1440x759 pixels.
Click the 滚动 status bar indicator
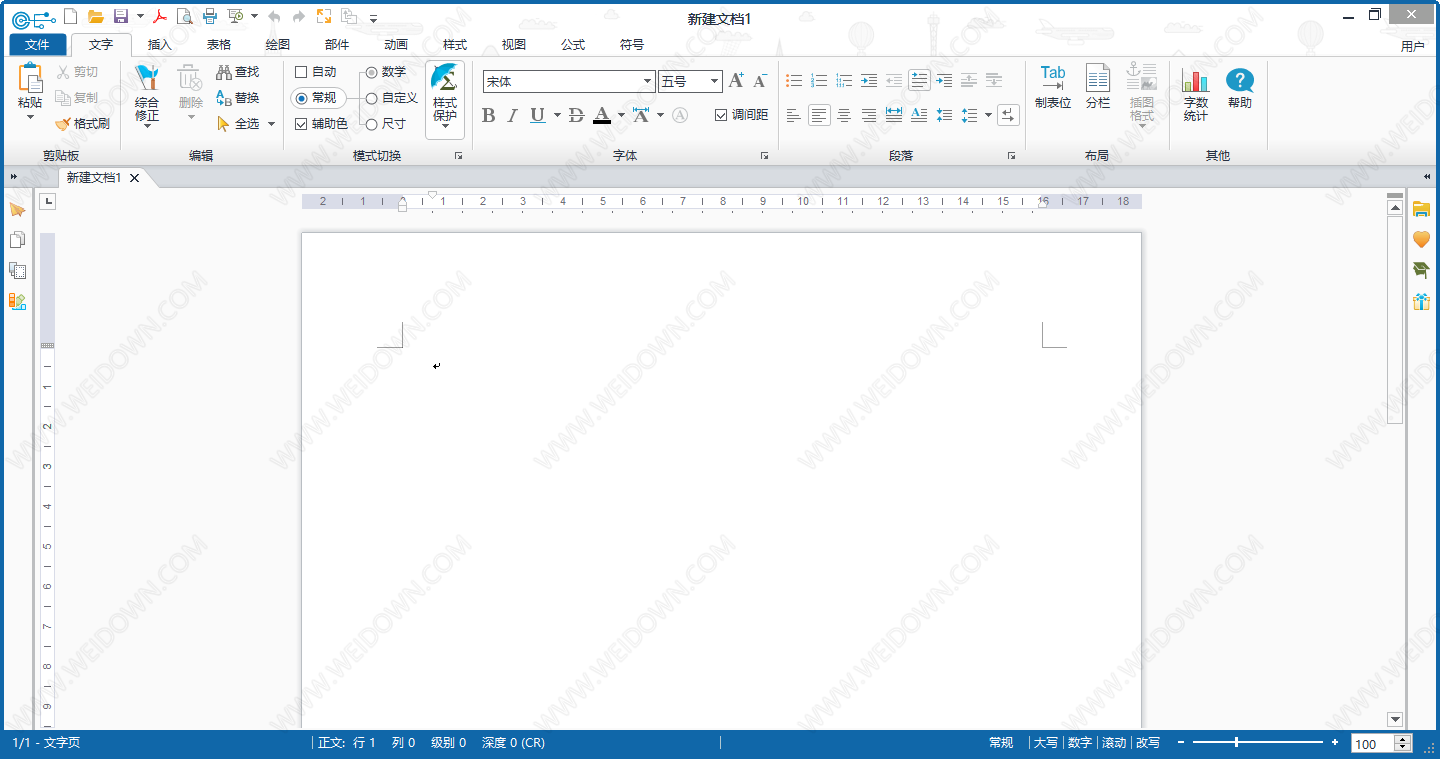(1114, 743)
